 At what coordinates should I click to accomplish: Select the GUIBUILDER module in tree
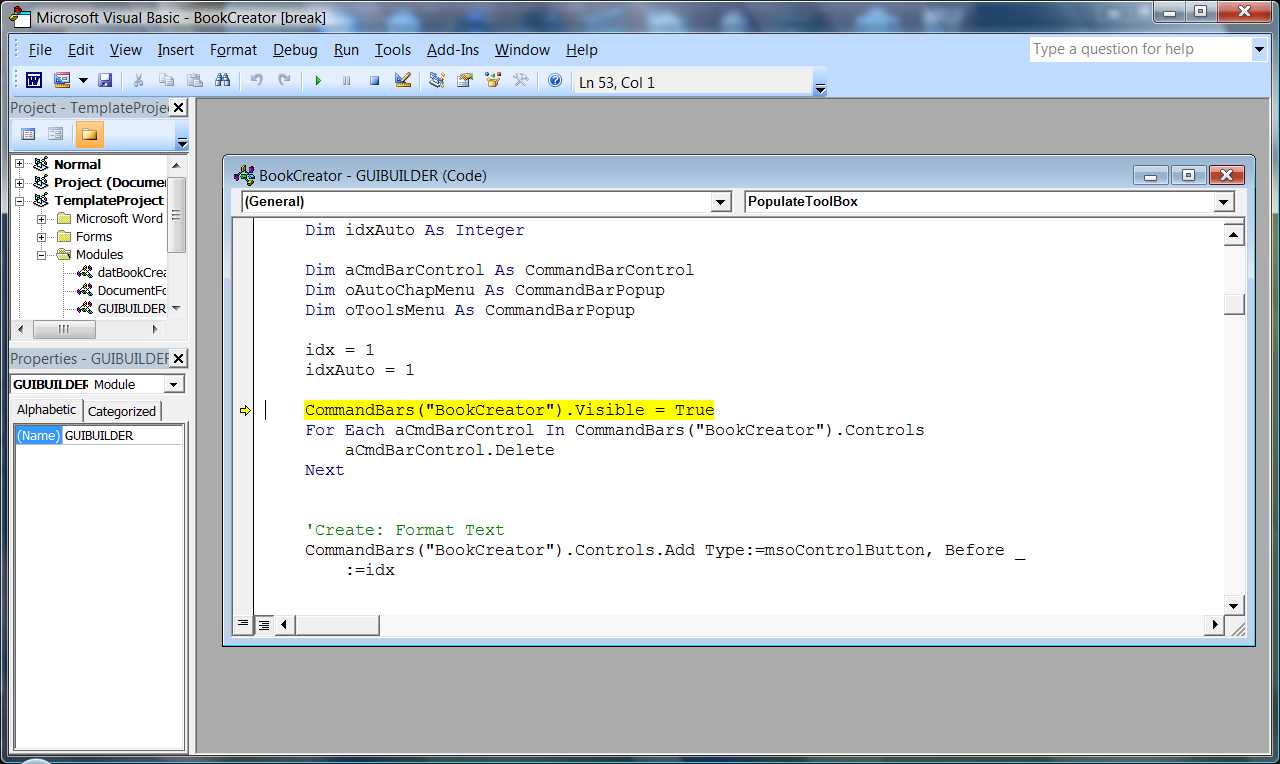(x=132, y=308)
